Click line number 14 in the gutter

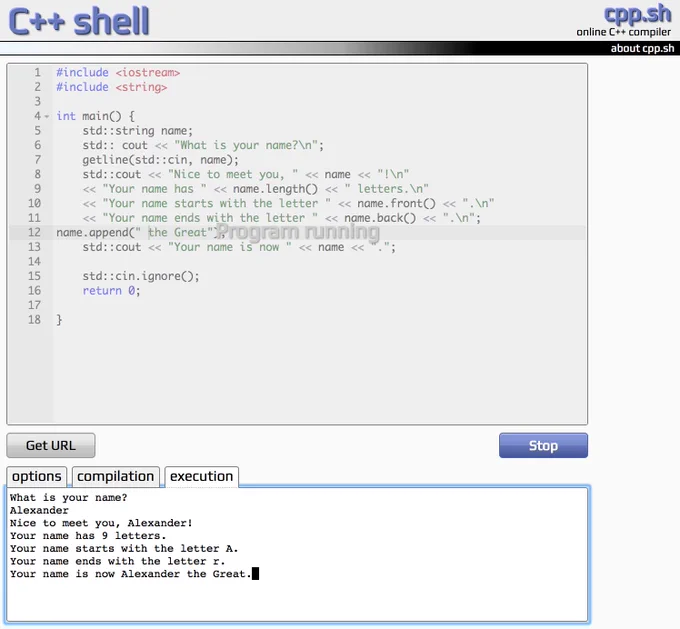coord(34,262)
